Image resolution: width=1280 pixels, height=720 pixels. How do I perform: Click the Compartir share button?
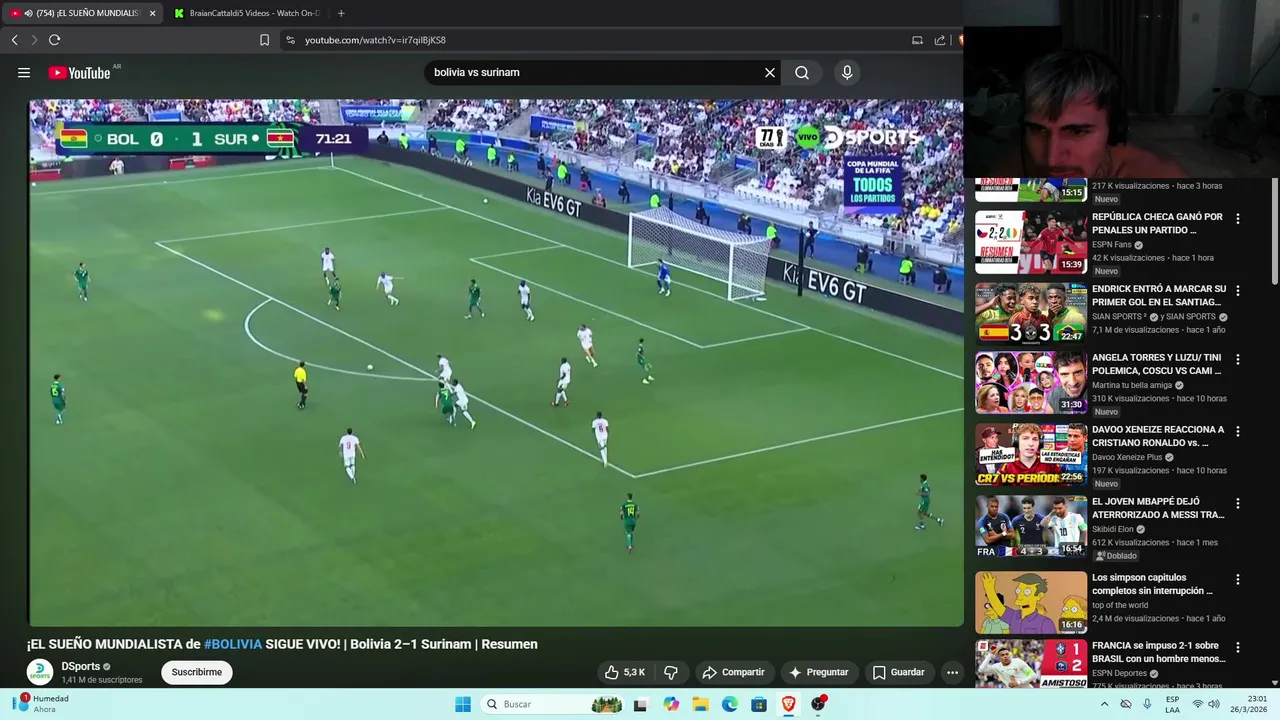(x=733, y=672)
